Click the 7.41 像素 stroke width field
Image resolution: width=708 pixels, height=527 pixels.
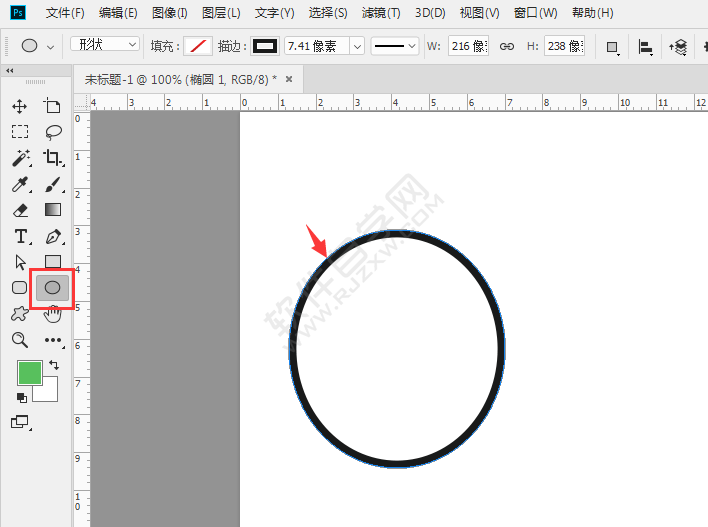317,46
